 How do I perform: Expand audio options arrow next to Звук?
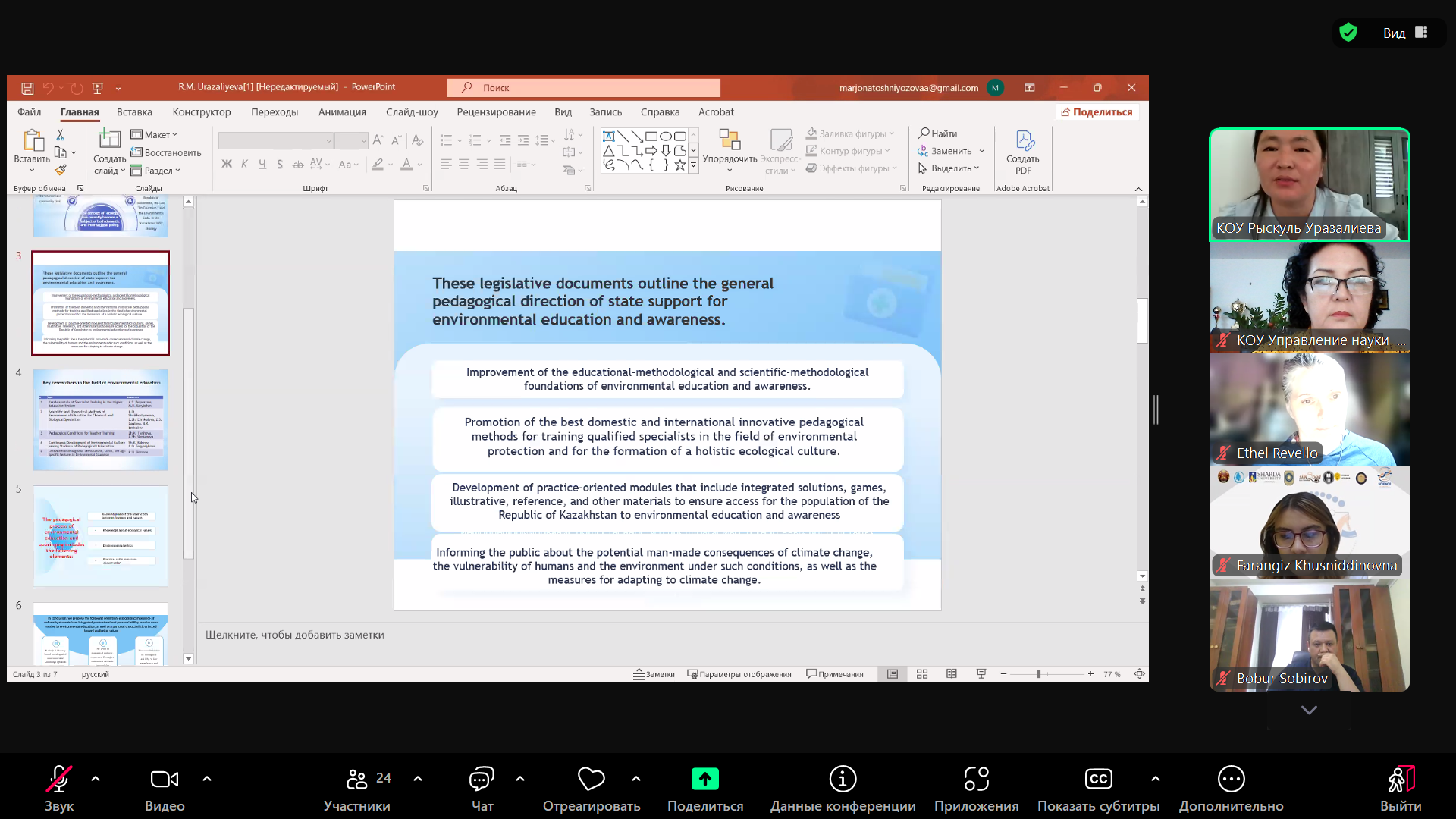coord(96,779)
